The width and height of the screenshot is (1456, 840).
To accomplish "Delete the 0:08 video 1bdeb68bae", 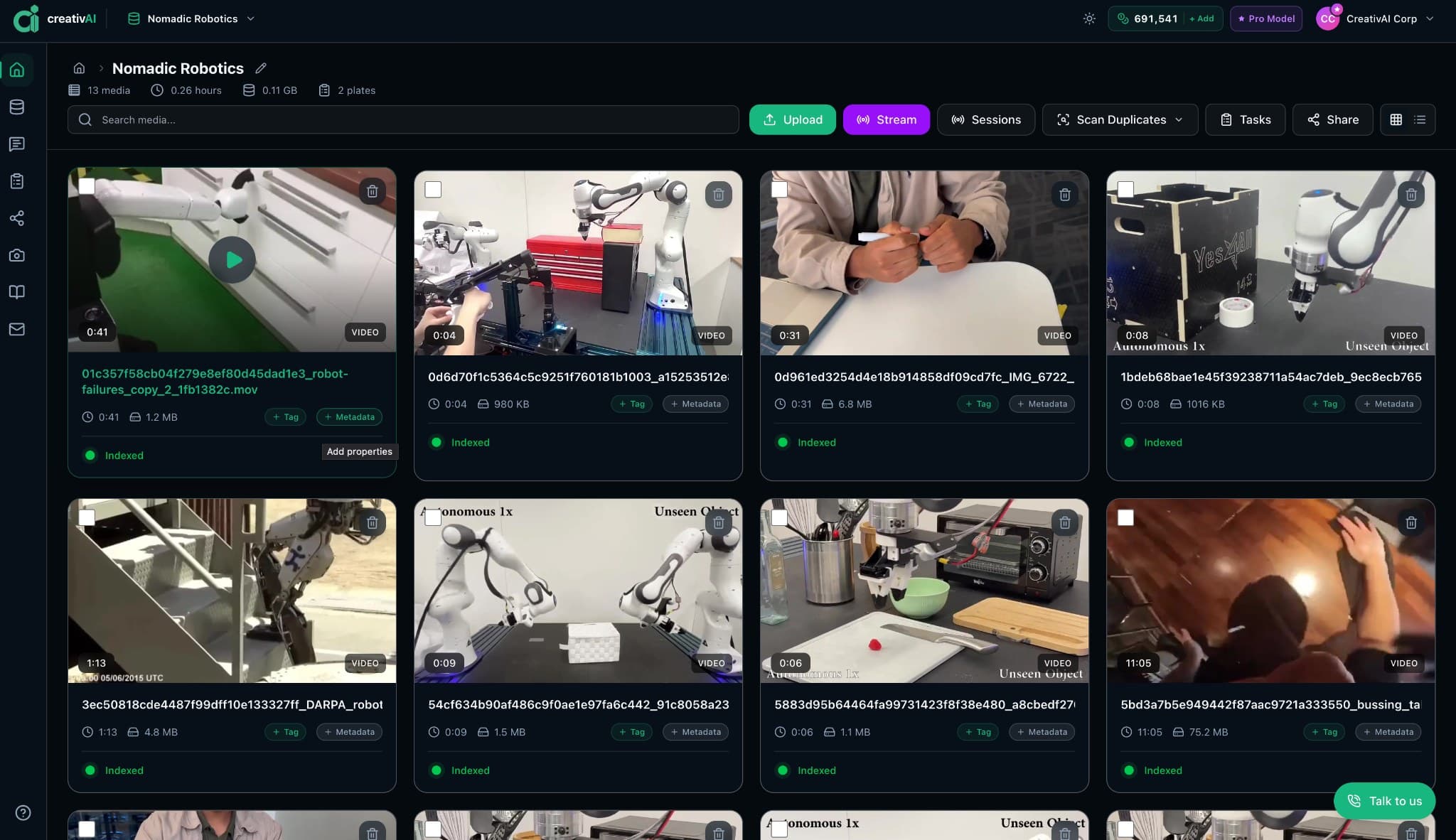I will point(1411,194).
